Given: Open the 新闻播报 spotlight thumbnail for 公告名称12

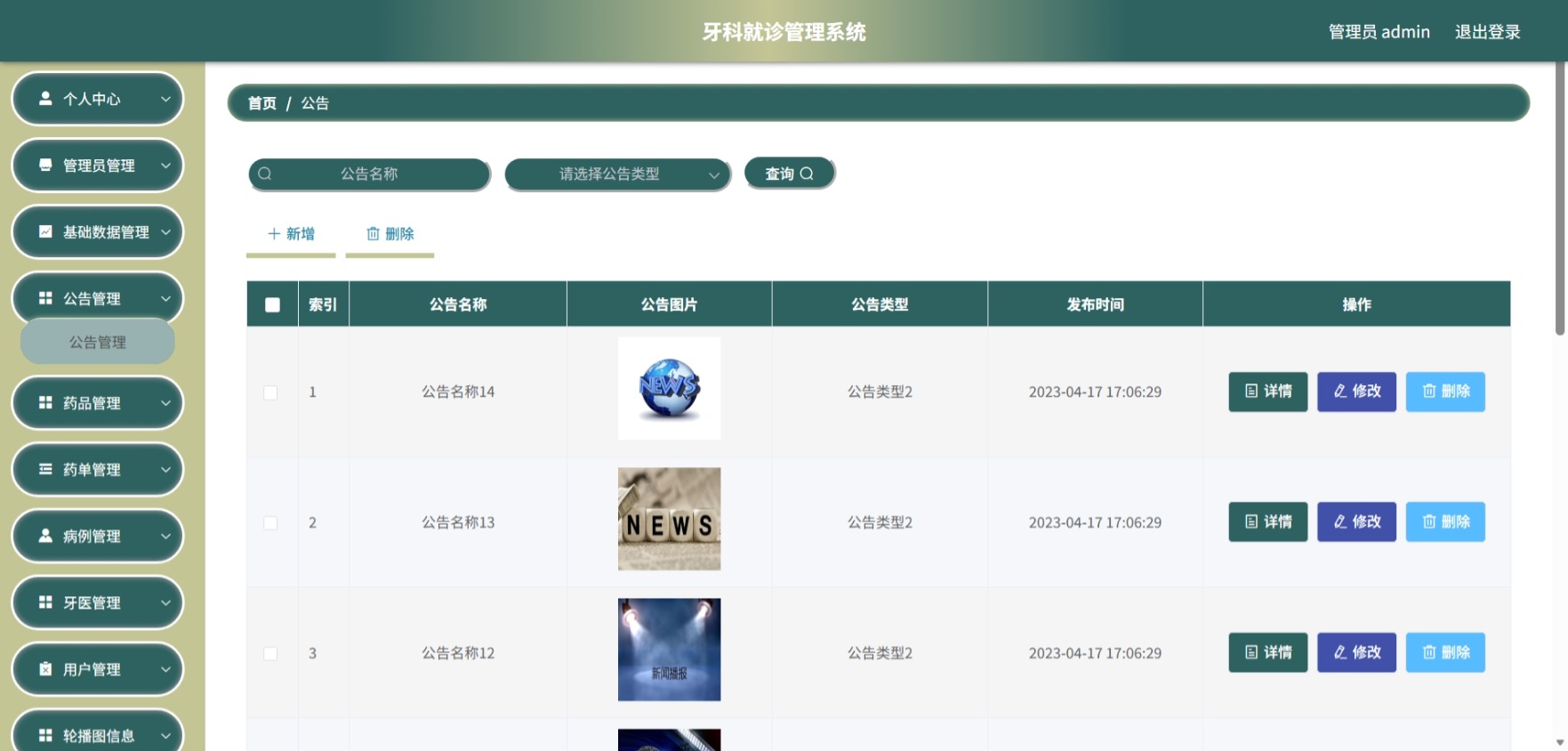Looking at the screenshot, I should (x=669, y=650).
